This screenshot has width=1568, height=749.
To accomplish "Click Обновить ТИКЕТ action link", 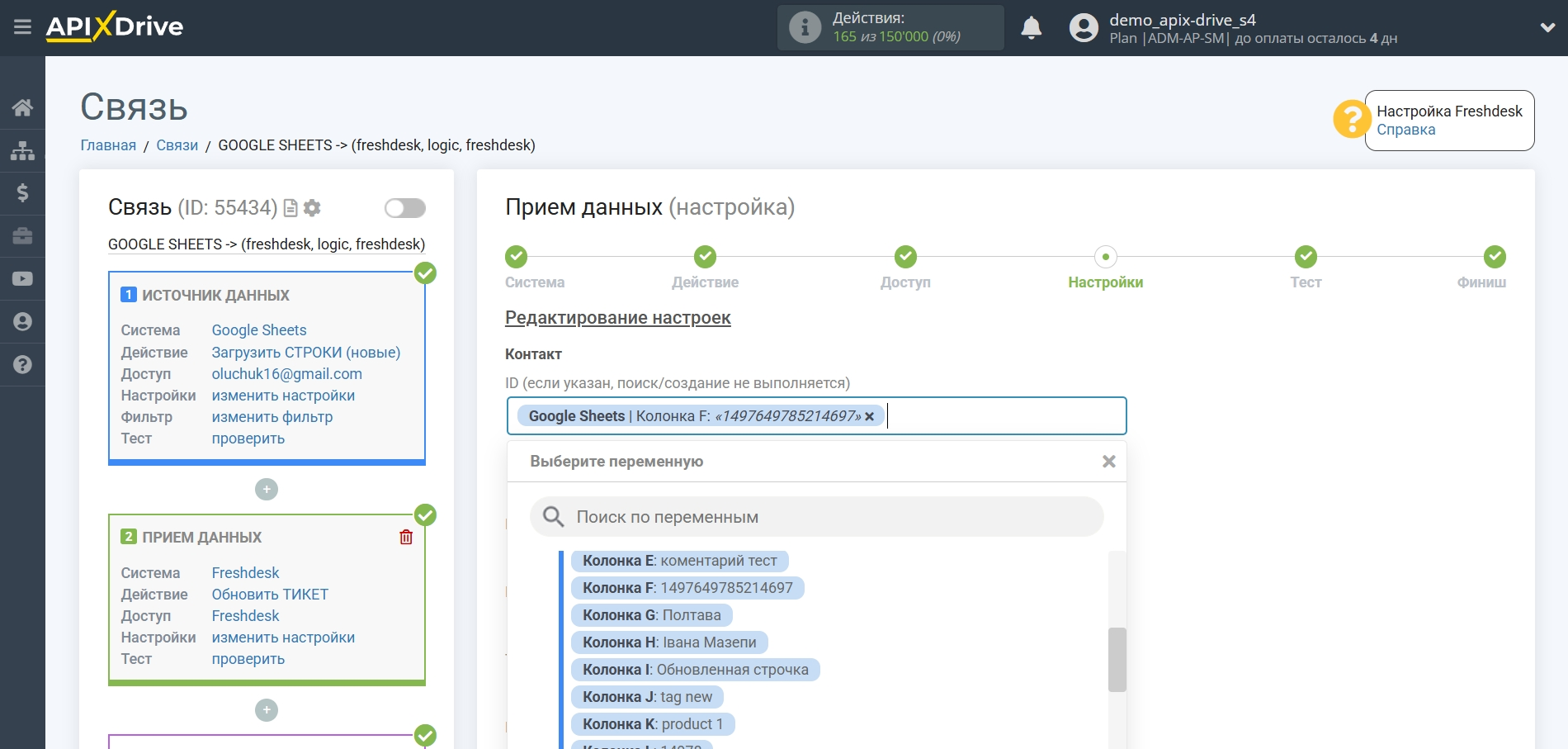I will pos(270,595).
